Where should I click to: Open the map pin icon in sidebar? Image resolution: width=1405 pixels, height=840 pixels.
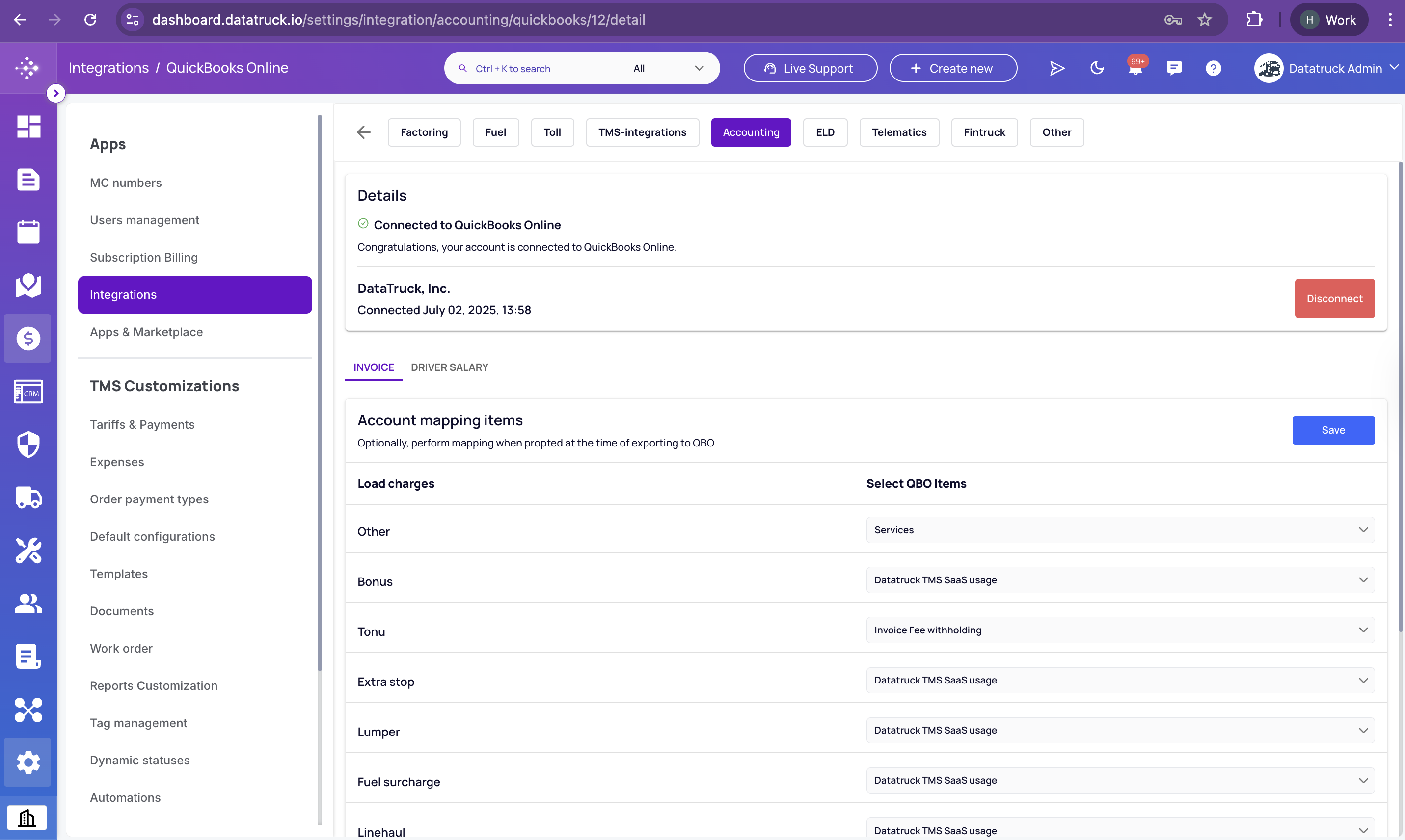28,285
